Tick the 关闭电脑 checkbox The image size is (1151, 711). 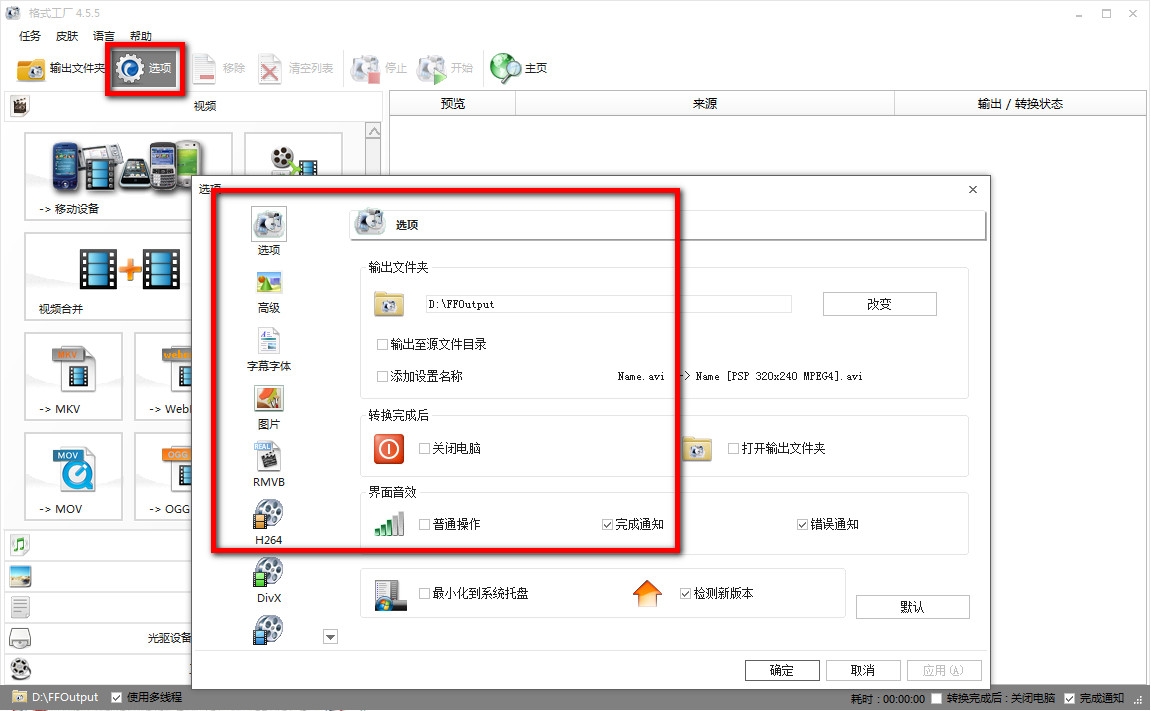coord(424,448)
